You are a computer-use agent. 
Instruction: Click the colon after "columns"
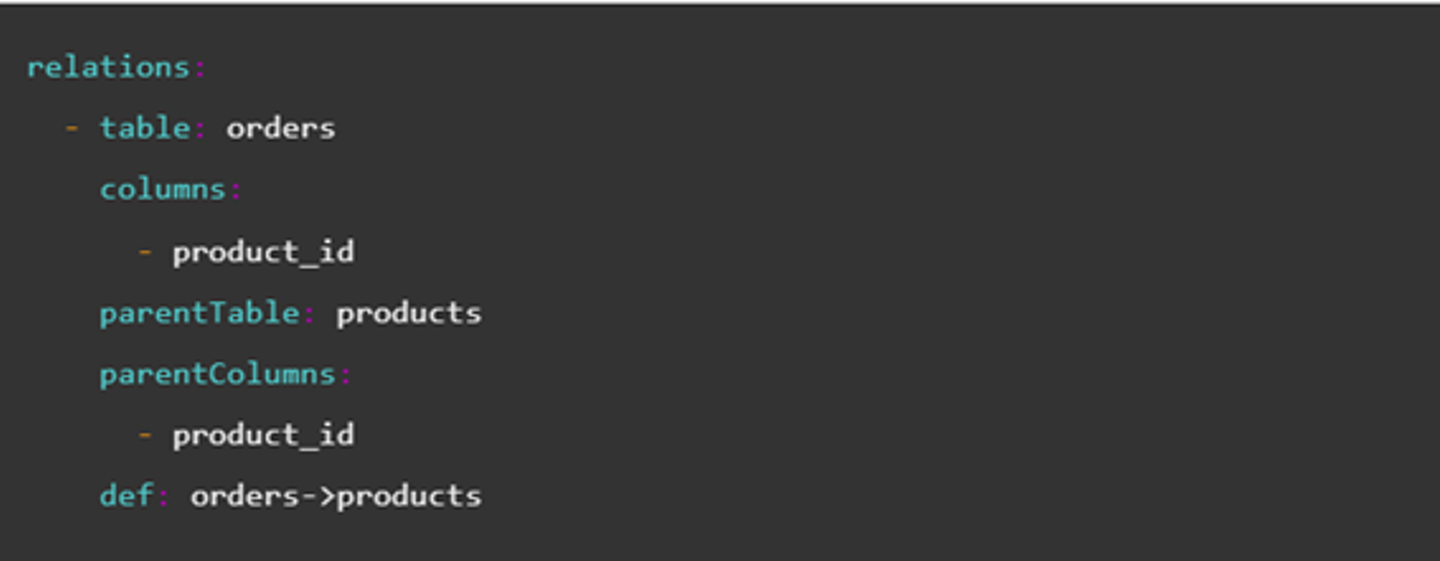pyautogui.click(x=235, y=189)
